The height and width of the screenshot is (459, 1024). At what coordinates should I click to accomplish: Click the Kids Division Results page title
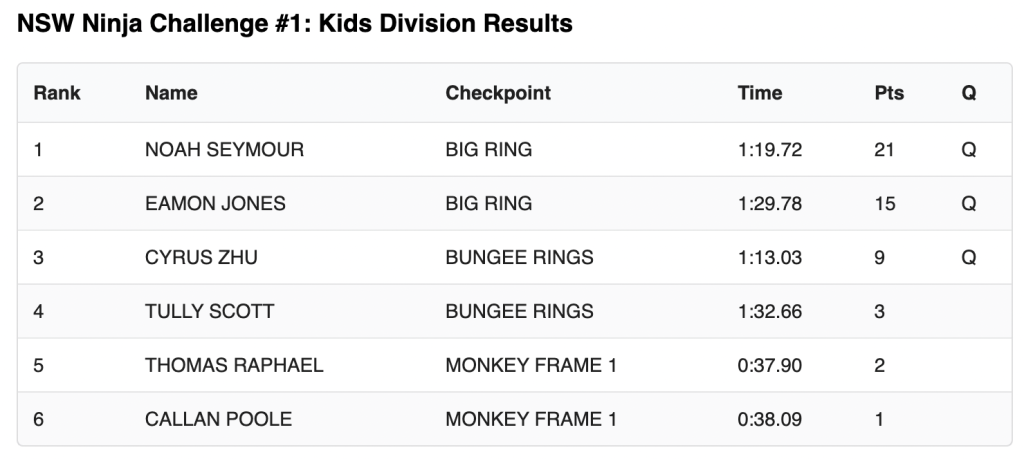[290, 24]
